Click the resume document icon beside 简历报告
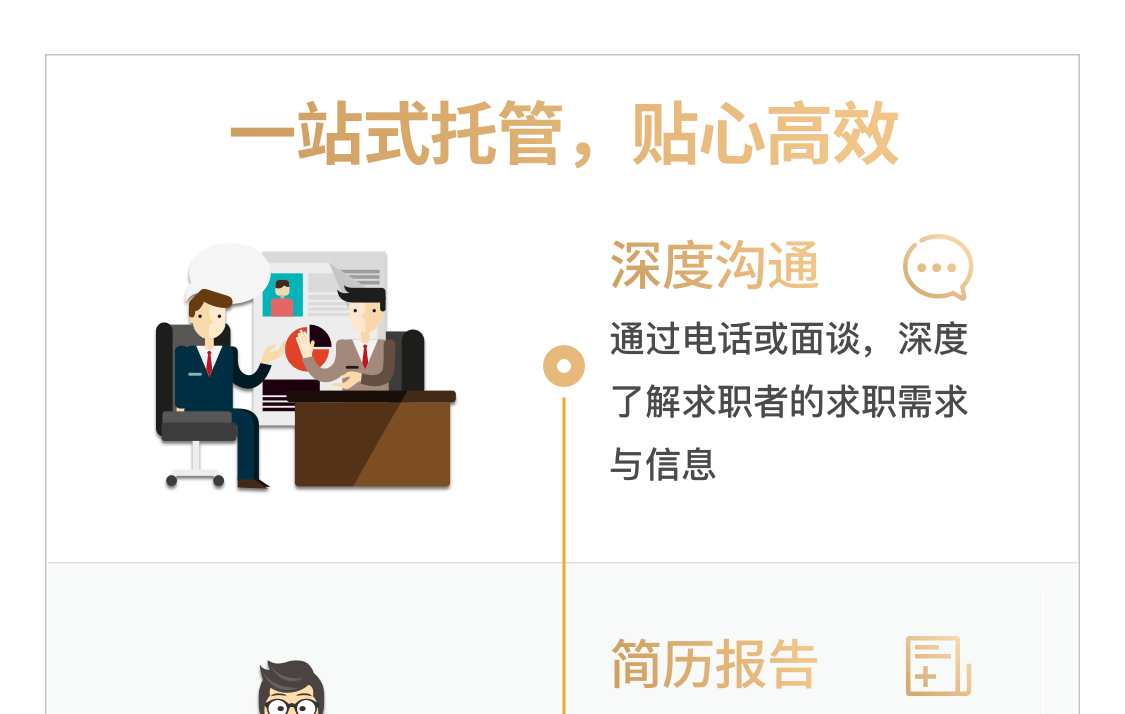Image resolution: width=1125 pixels, height=714 pixels. click(938, 666)
